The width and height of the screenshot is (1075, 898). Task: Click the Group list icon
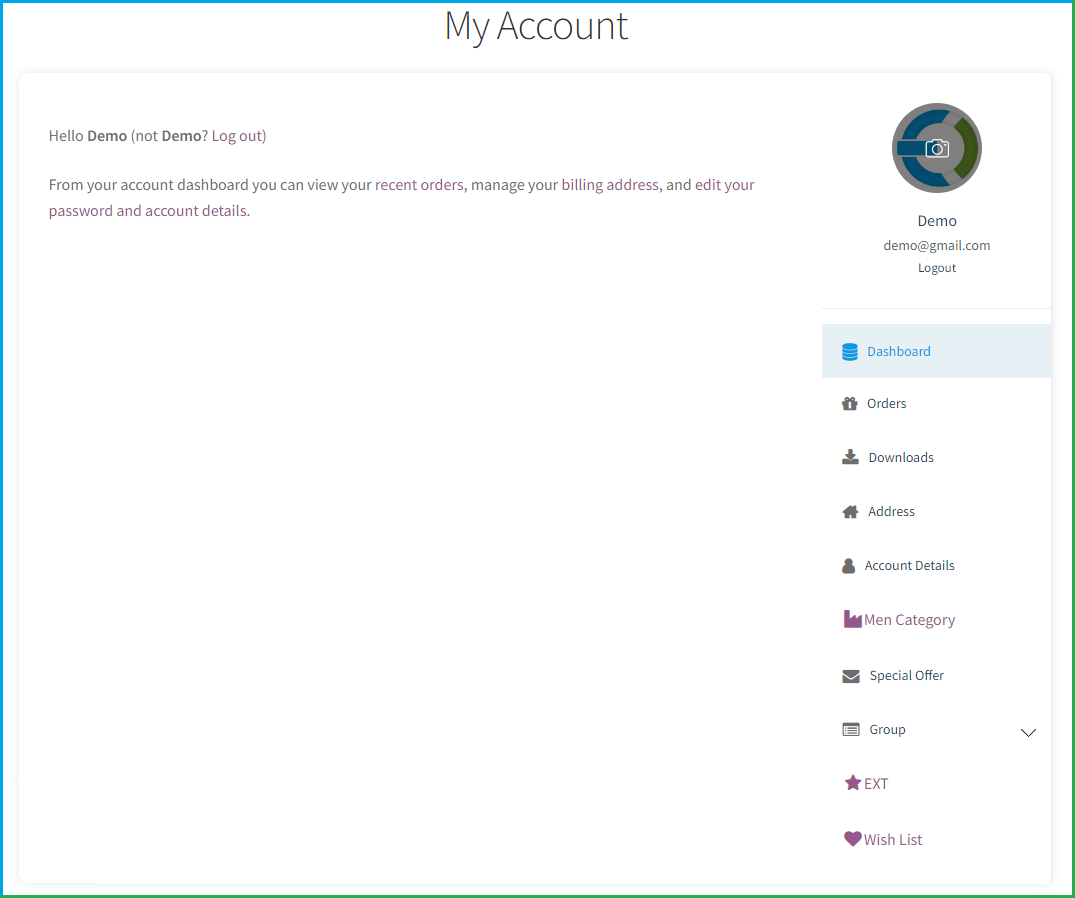coord(850,728)
